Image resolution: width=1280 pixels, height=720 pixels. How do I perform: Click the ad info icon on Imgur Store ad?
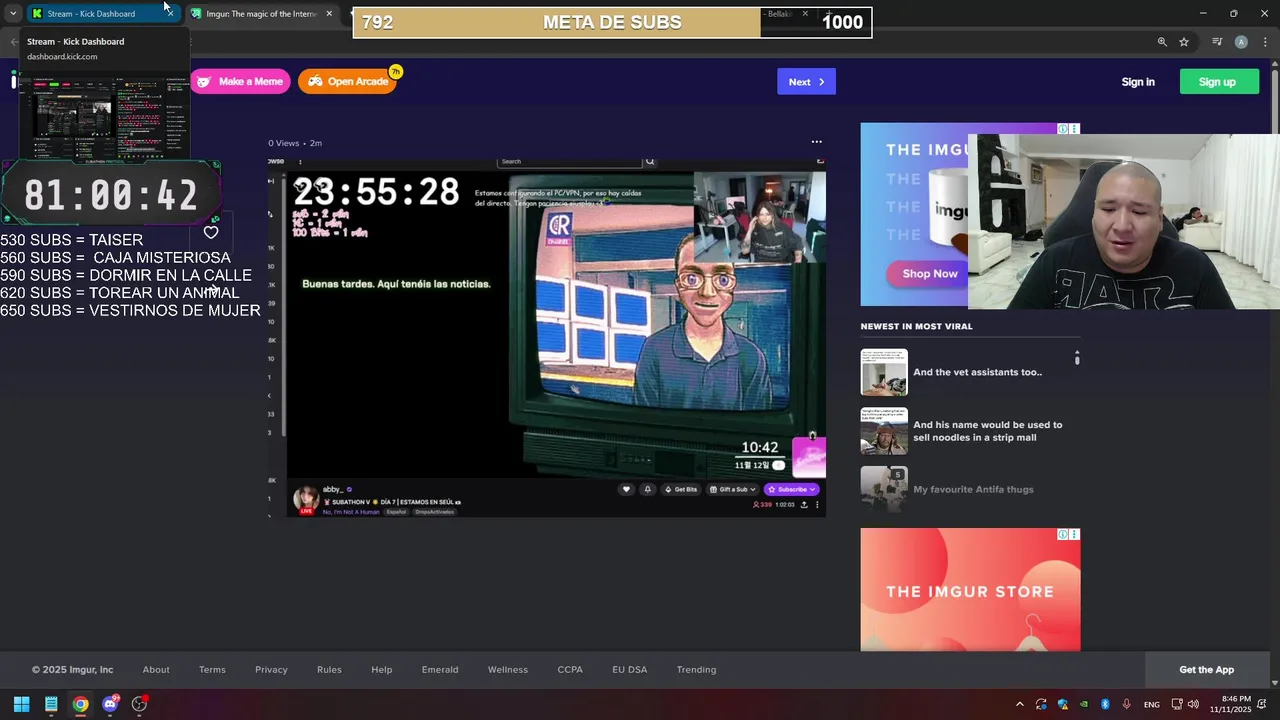pos(1063,534)
